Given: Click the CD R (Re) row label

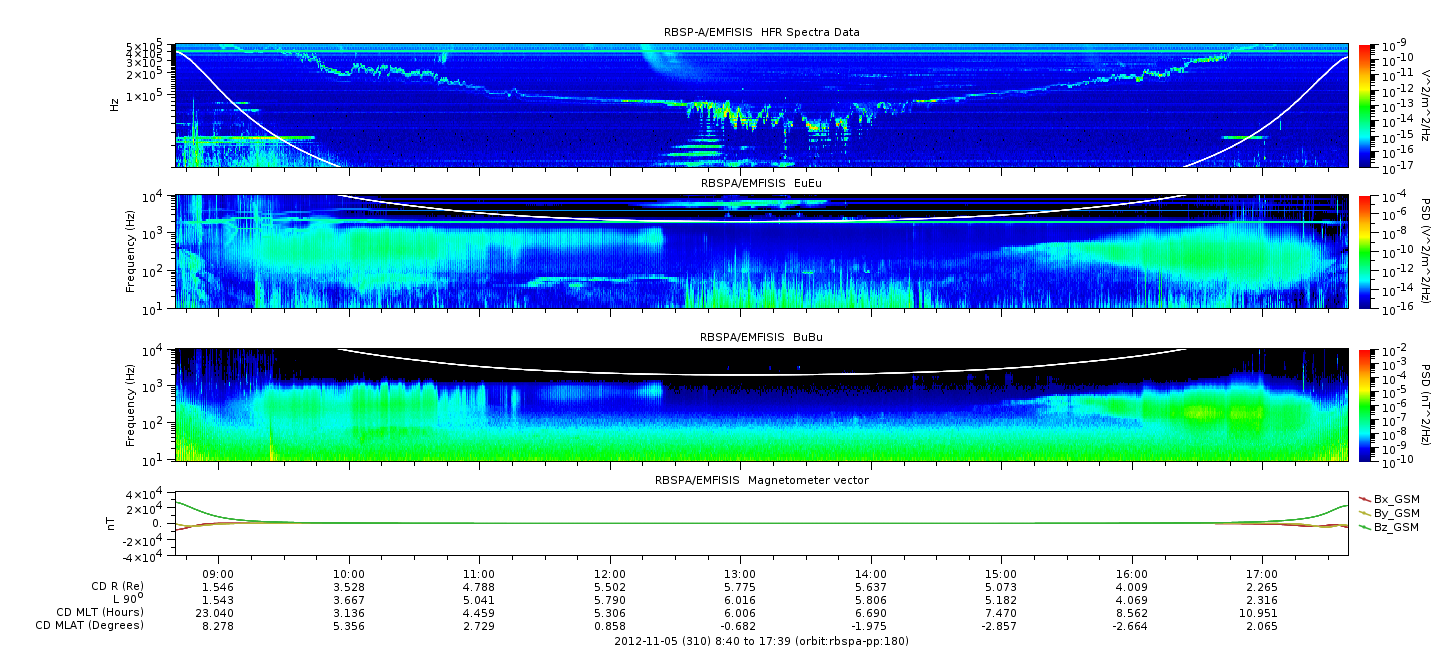Looking at the screenshot, I should click(109, 586).
